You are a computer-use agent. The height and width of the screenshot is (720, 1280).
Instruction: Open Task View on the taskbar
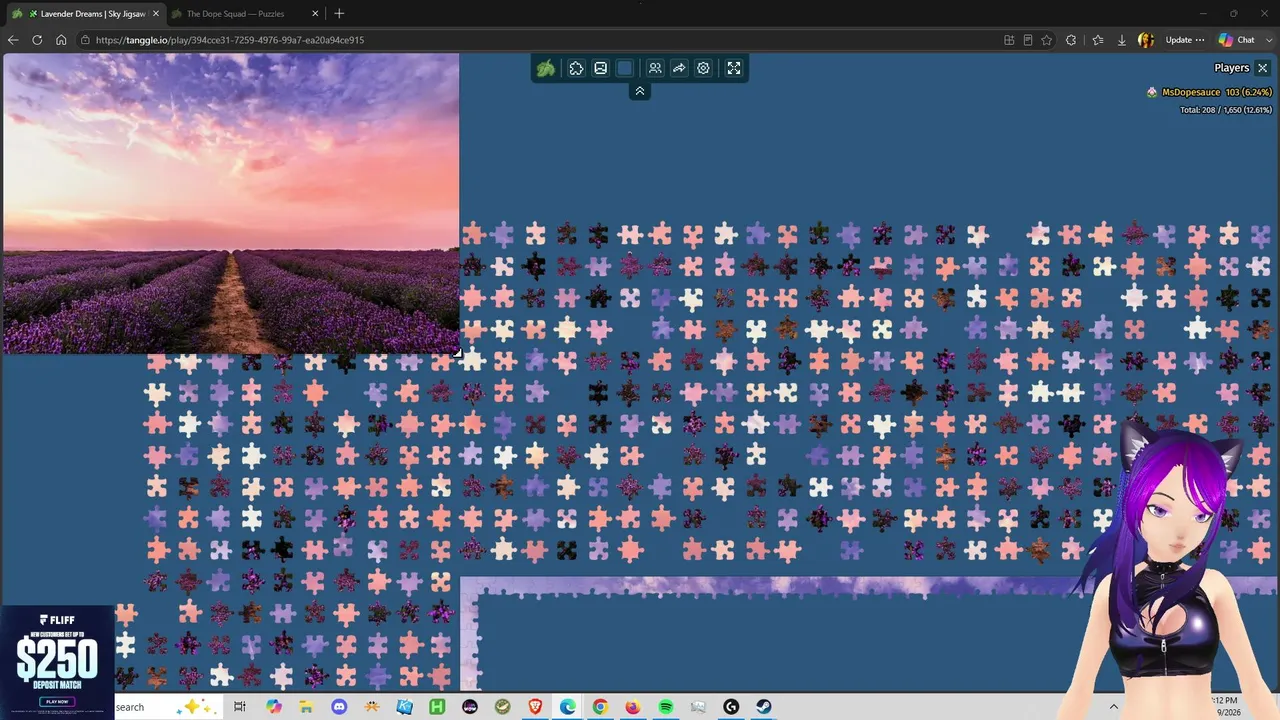[x=240, y=707]
